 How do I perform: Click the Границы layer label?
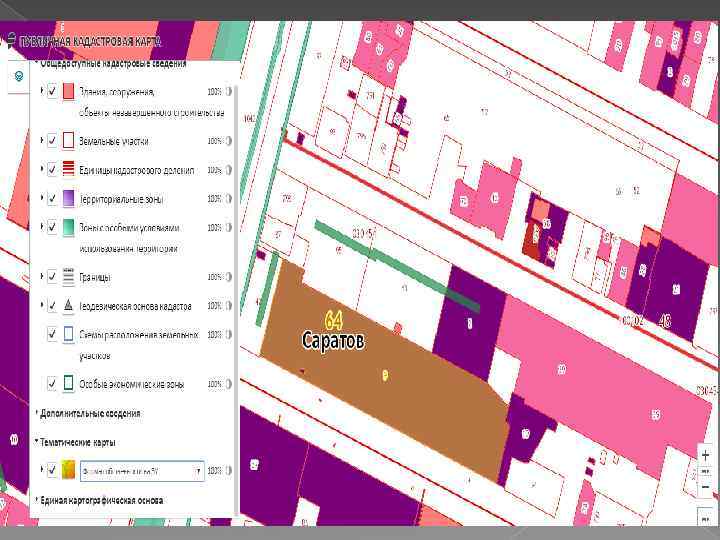95,277
